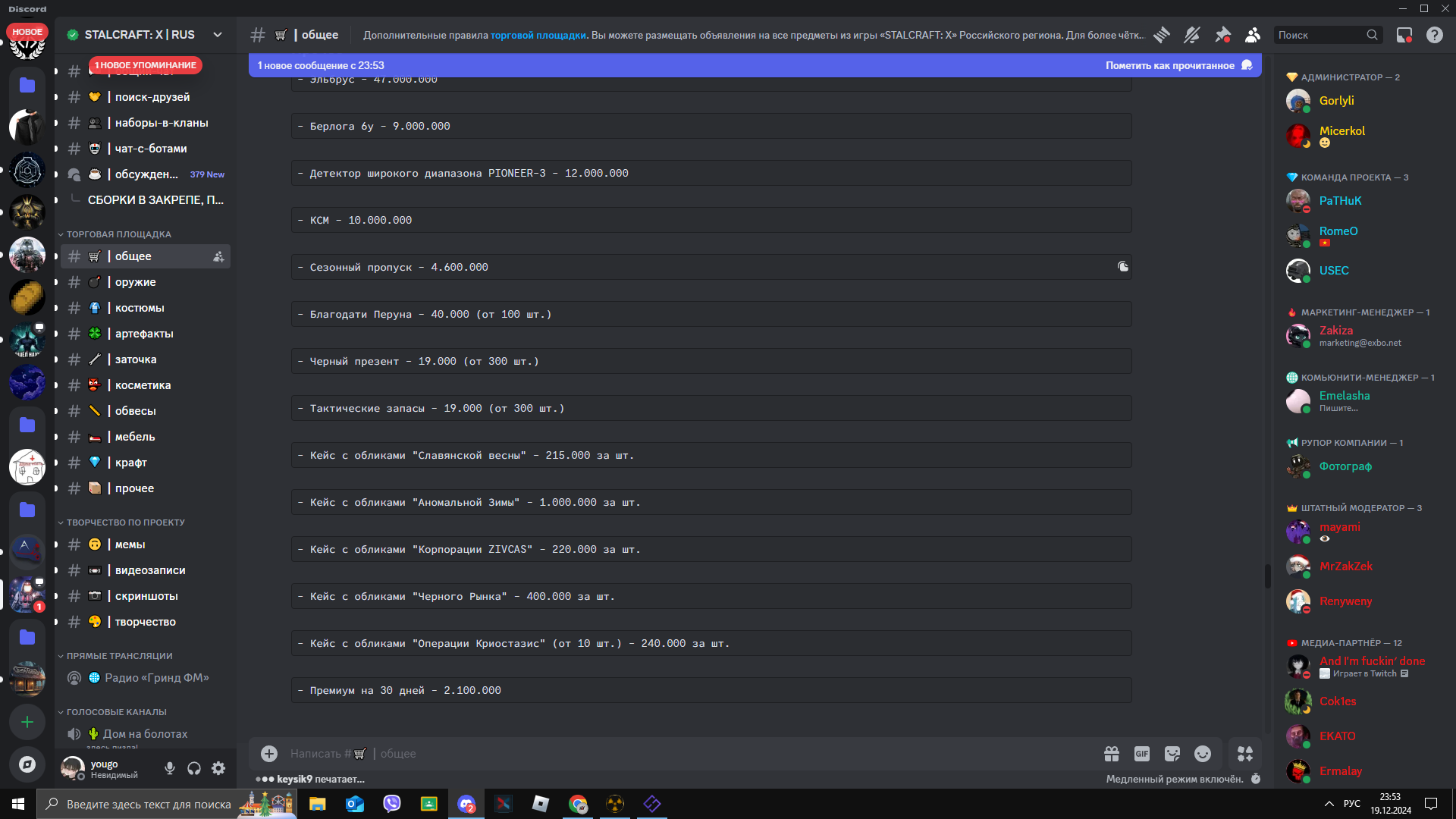
Task: Join Дом на болотах voice channel
Action: (x=146, y=734)
